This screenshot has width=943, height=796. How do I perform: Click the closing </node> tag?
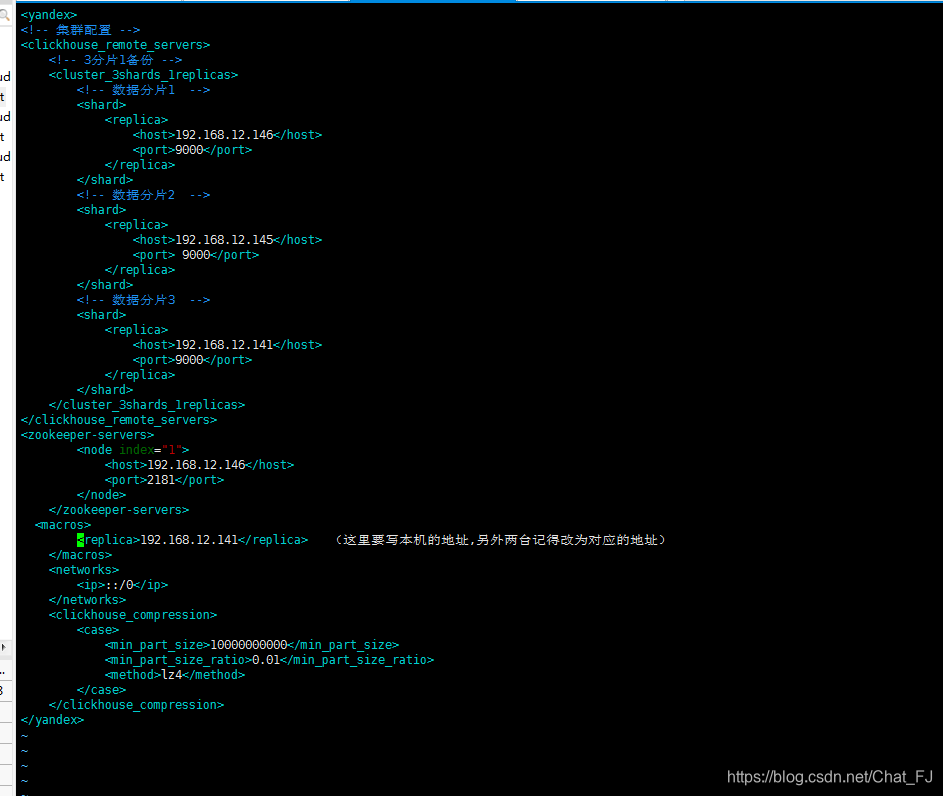point(101,495)
